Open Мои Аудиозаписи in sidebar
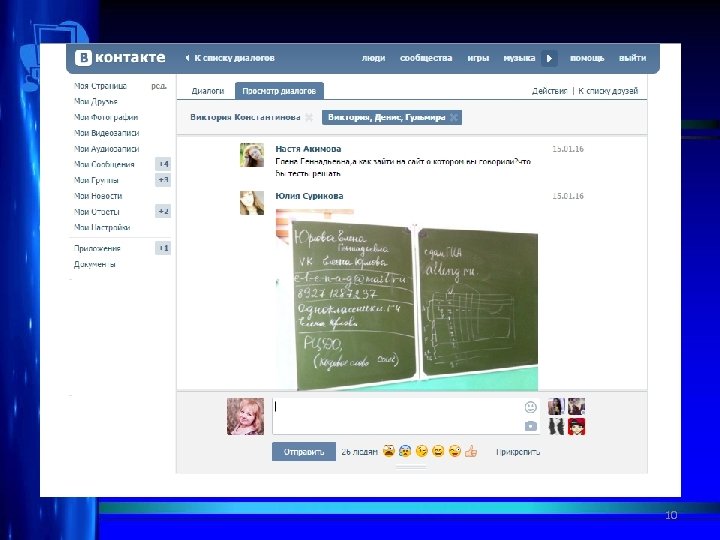 [x=107, y=149]
